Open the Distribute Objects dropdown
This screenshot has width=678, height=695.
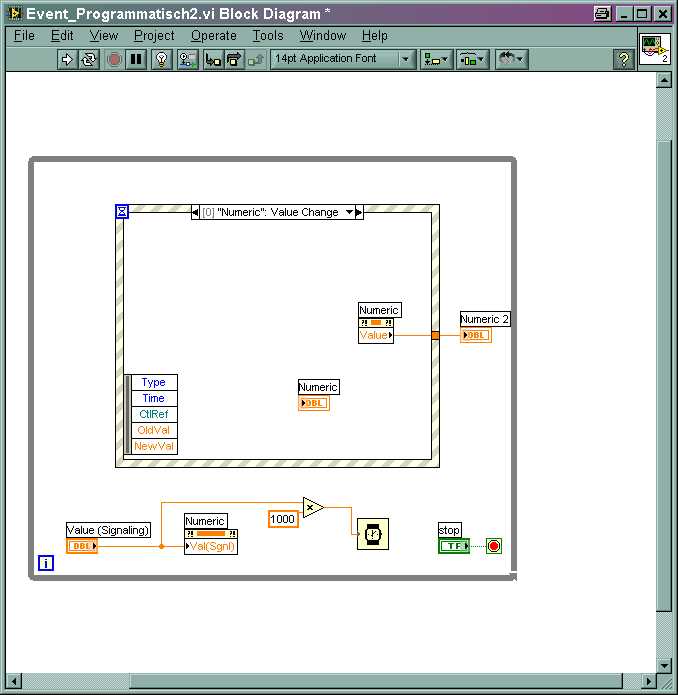(473, 59)
